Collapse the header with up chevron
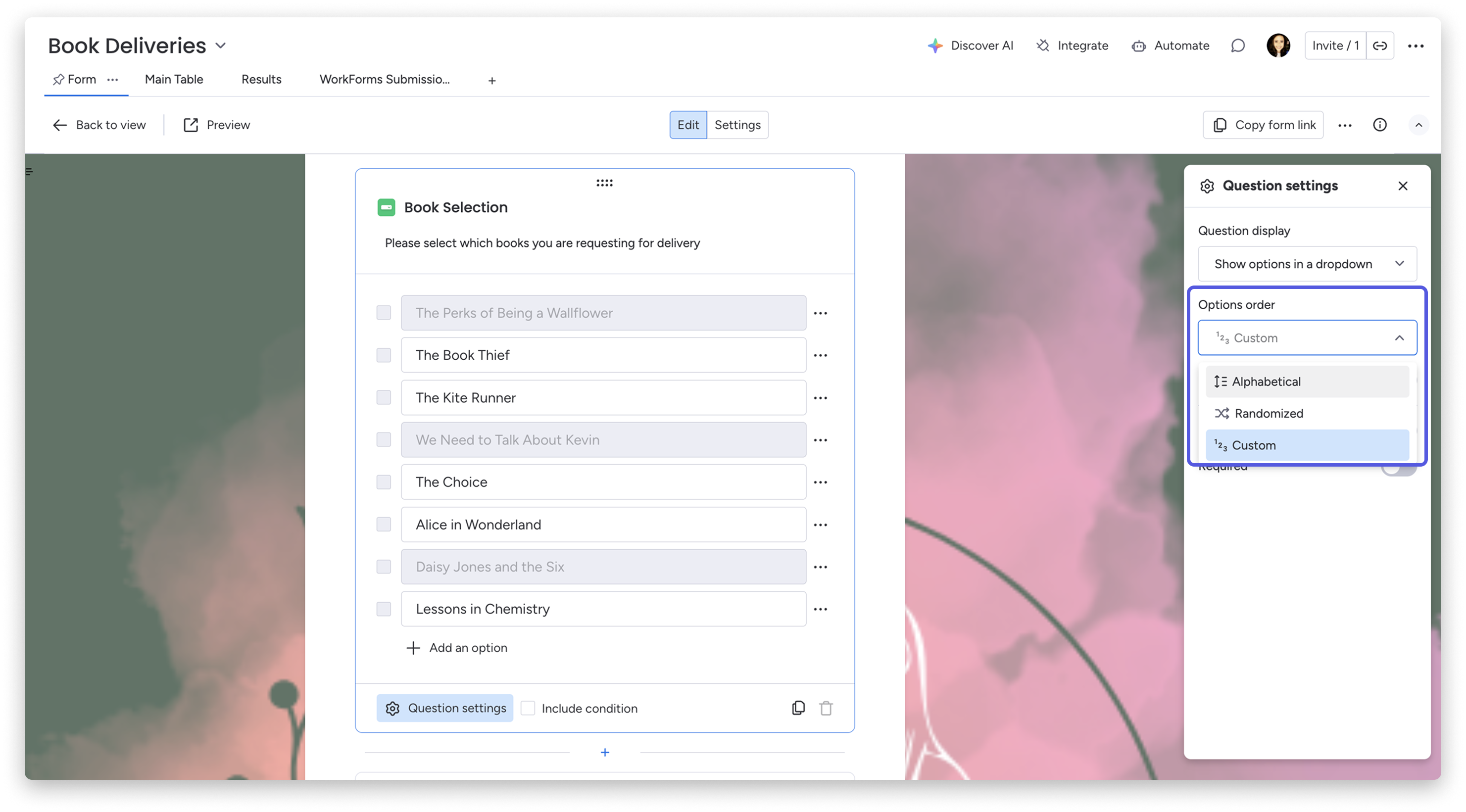The image size is (1466, 812). [1419, 125]
